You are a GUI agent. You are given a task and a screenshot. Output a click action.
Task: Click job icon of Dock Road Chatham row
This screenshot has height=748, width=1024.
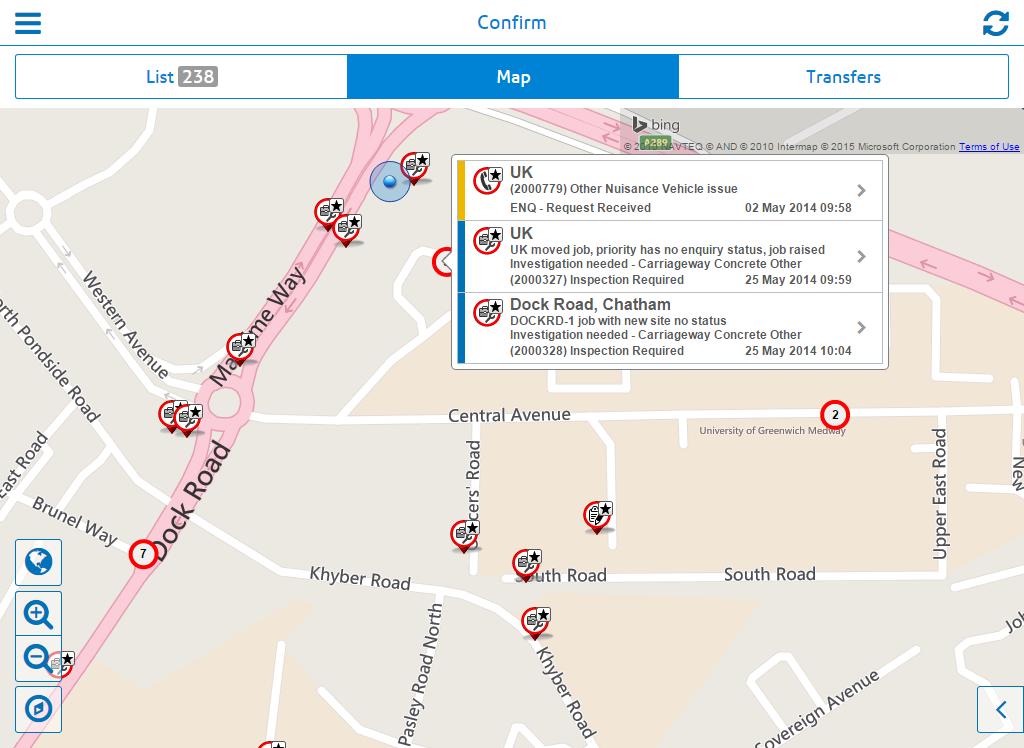point(487,312)
